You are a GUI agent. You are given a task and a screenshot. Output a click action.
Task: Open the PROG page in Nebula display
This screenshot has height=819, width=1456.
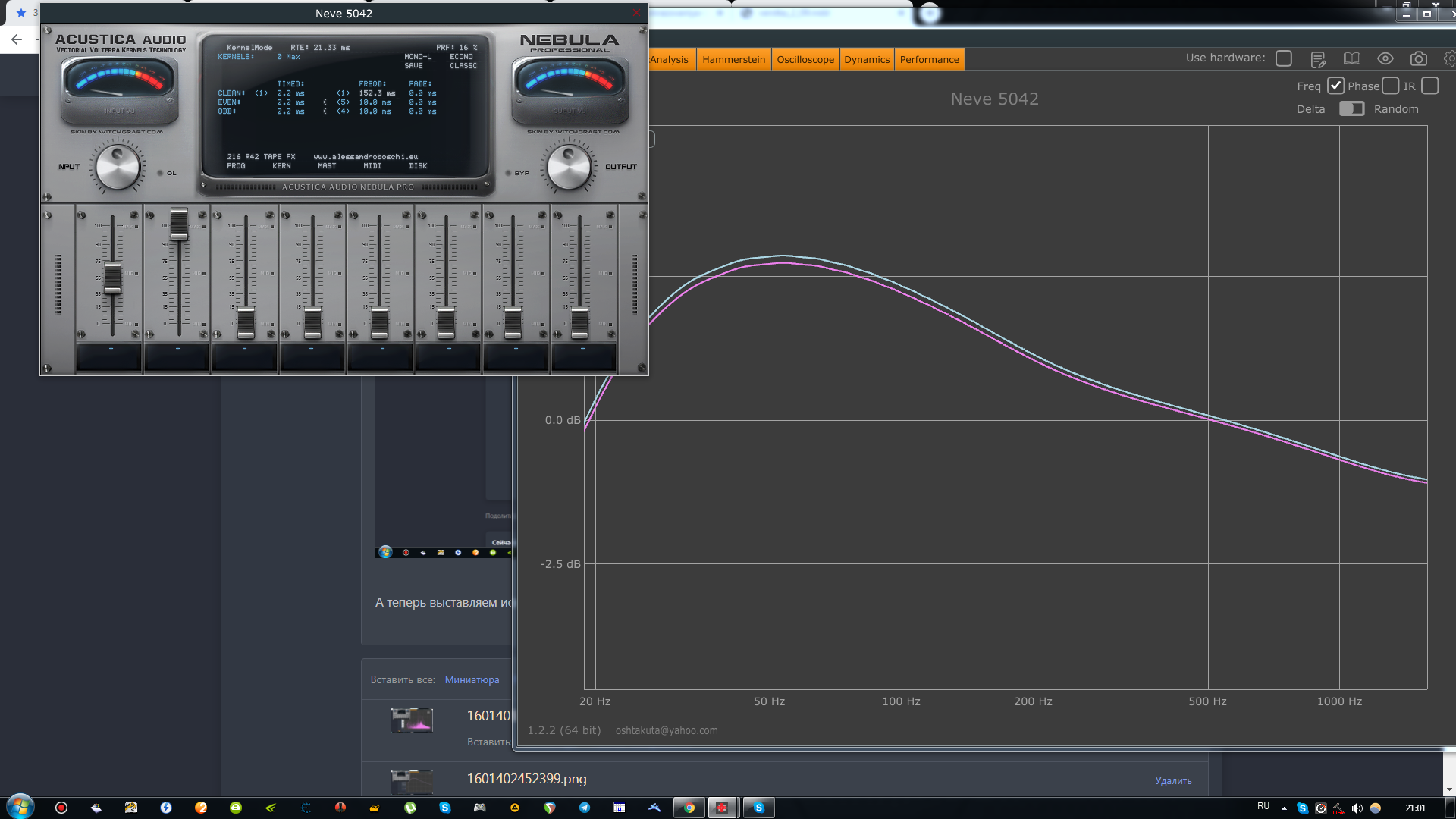pos(236,165)
